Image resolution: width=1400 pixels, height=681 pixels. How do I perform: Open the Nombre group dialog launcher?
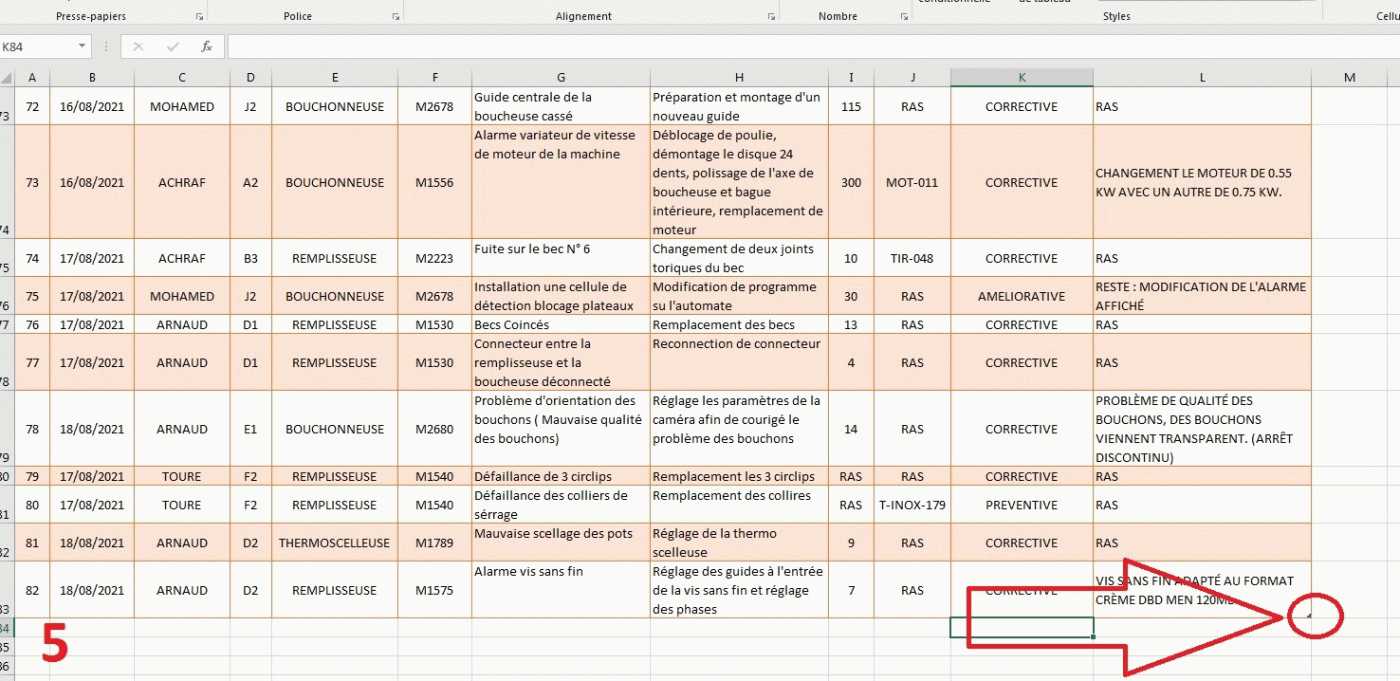(x=903, y=17)
